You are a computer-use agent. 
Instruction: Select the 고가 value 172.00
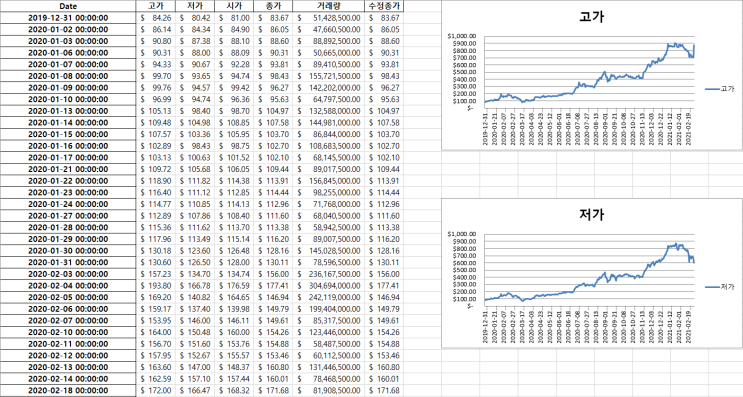click(155, 390)
